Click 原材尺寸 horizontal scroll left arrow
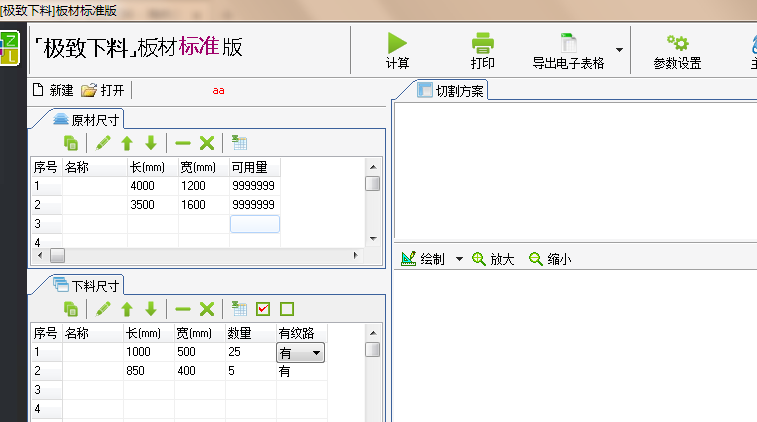 click(x=40, y=255)
